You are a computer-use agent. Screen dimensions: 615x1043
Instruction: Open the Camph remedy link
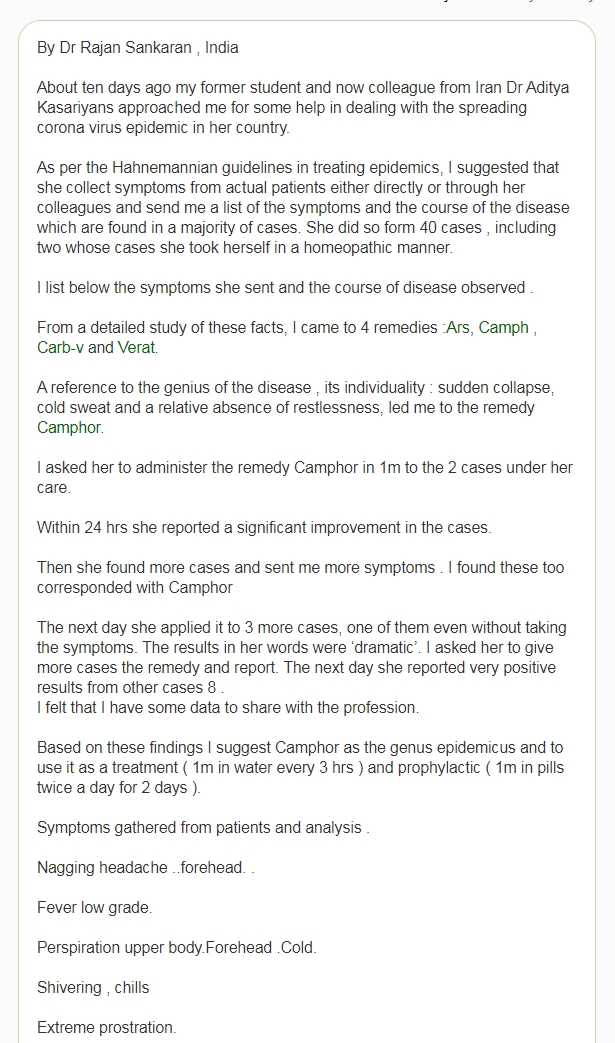[x=503, y=327]
